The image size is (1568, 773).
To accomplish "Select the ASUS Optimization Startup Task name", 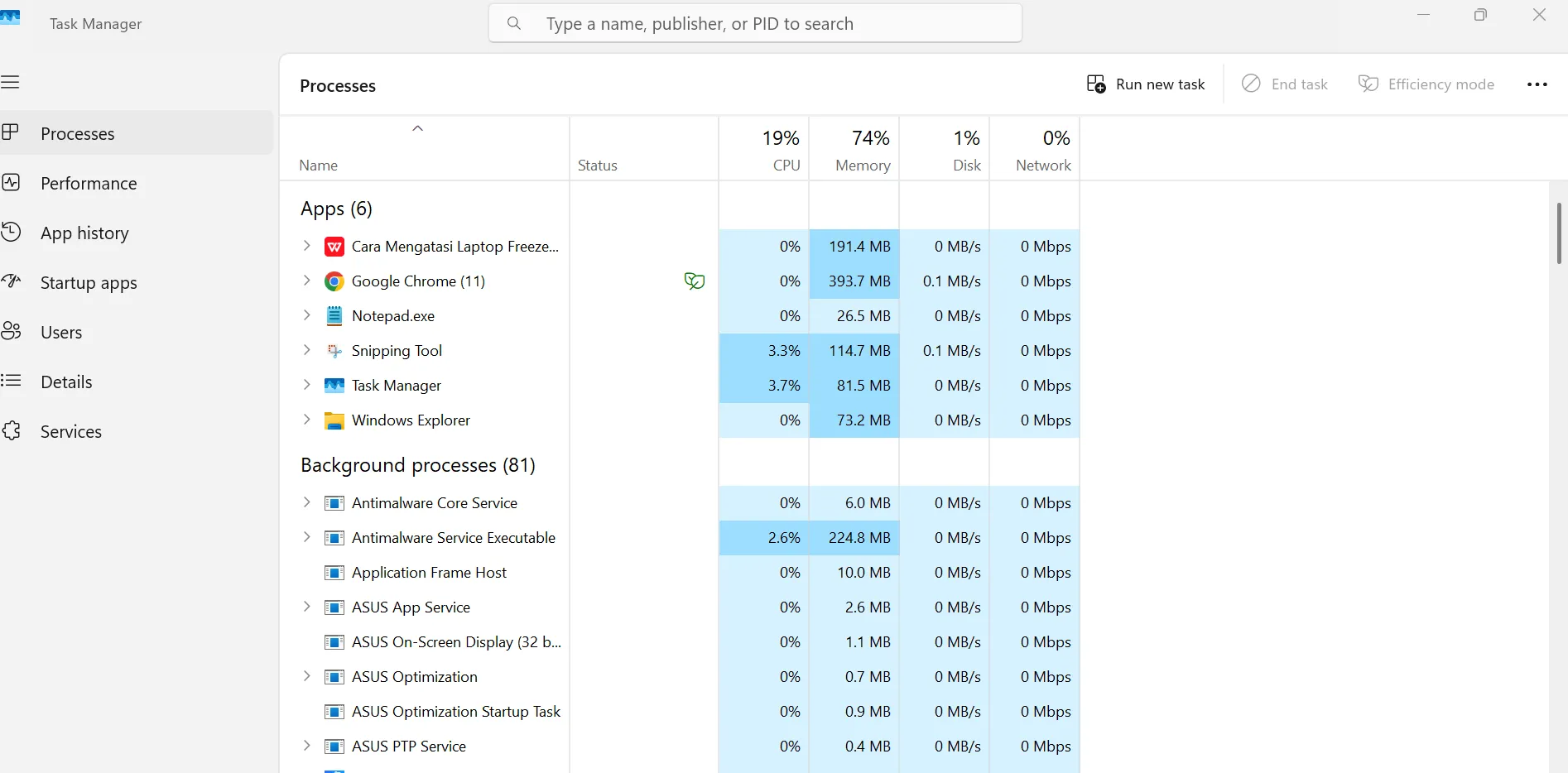I will pyautogui.click(x=456, y=712).
